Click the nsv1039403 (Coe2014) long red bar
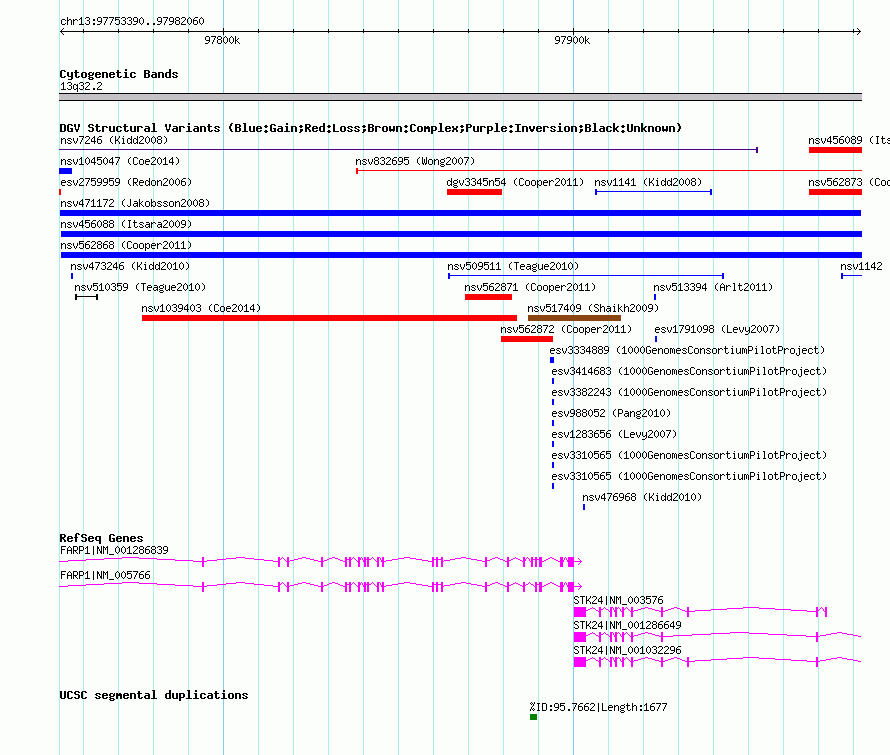The height and width of the screenshot is (755, 890). point(329,318)
